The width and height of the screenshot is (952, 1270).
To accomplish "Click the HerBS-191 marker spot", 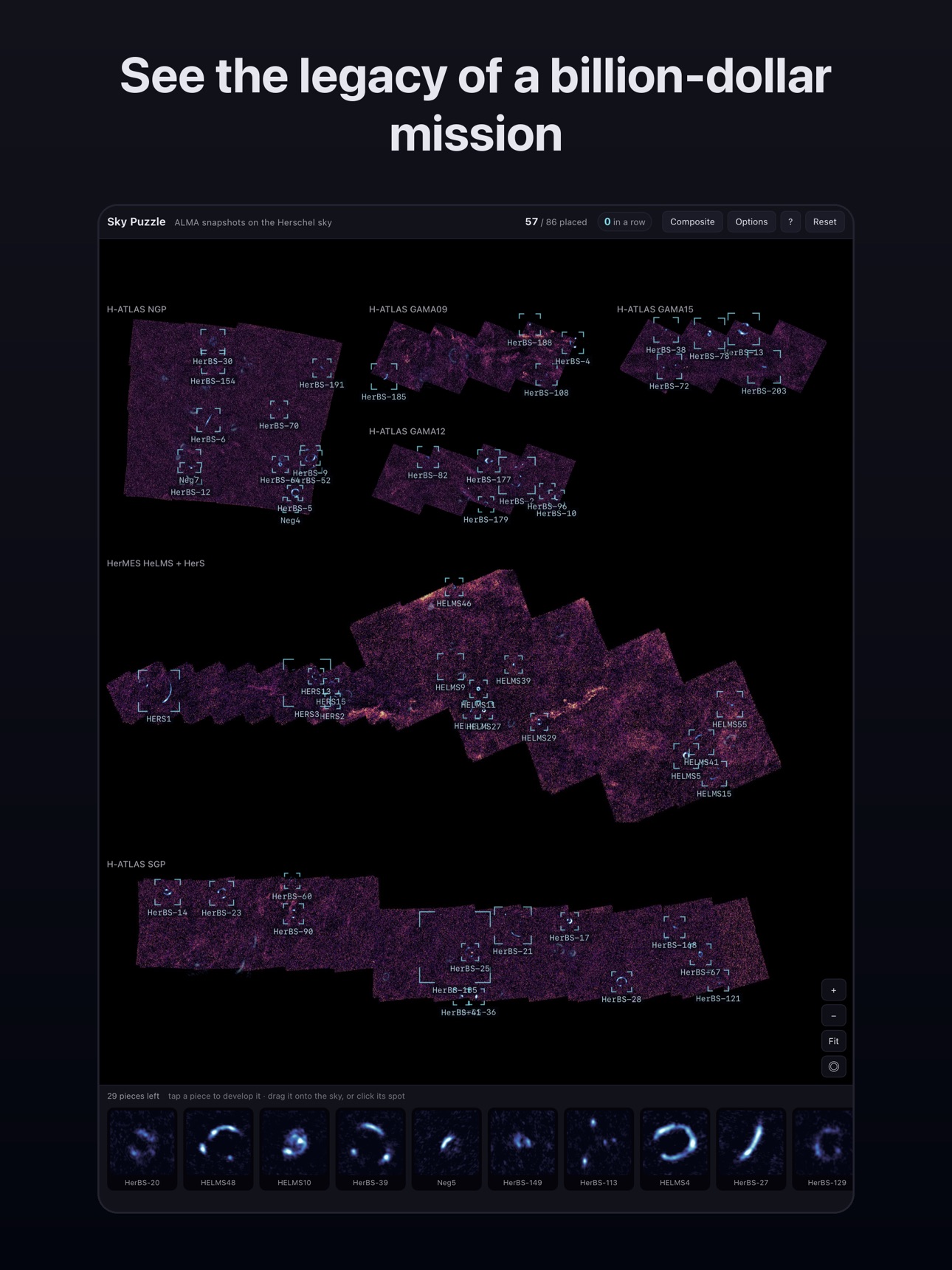I will pos(322,368).
